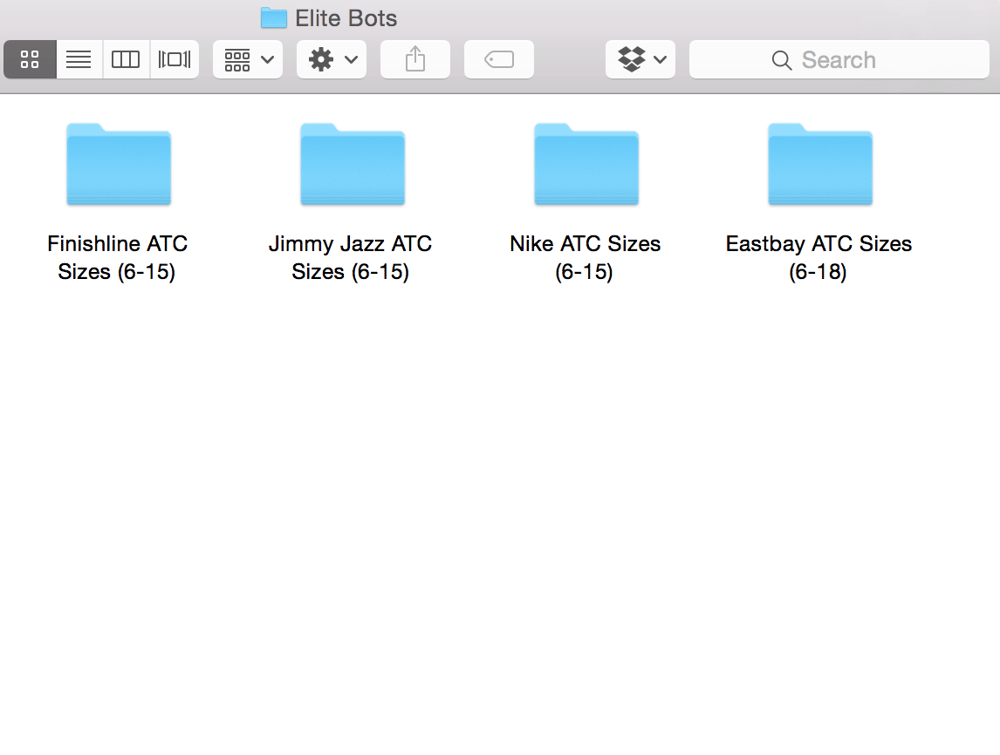This screenshot has height=755, width=1000.
Task: Open the Dropbox toolbar menu
Action: click(x=640, y=59)
